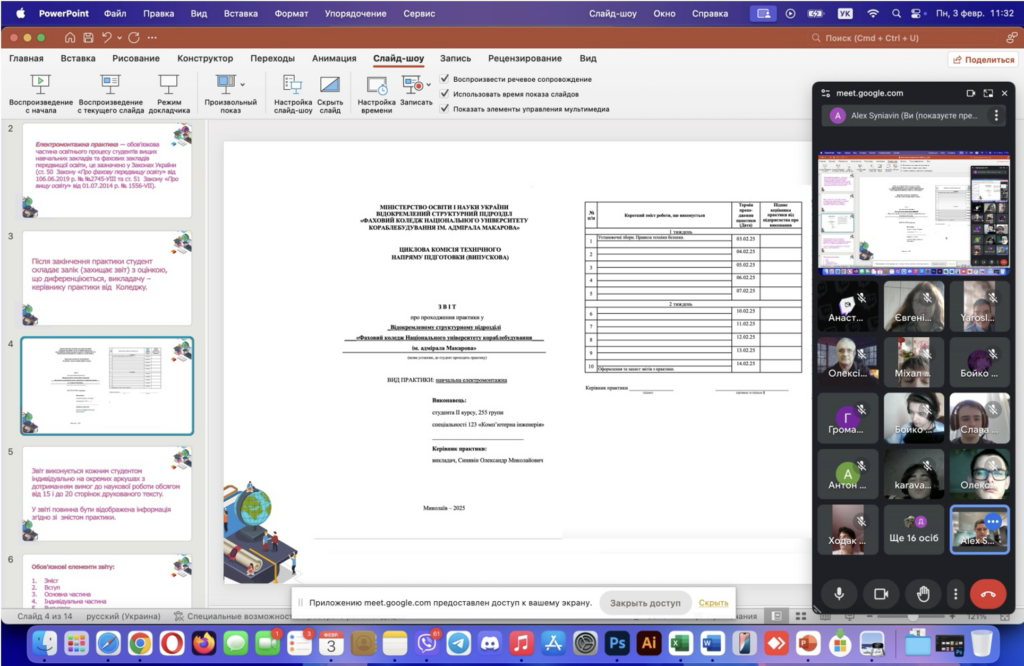The width and height of the screenshot is (1024, 666).
Task: Click the Произвольный показ custom show icon
Action: 226,84
